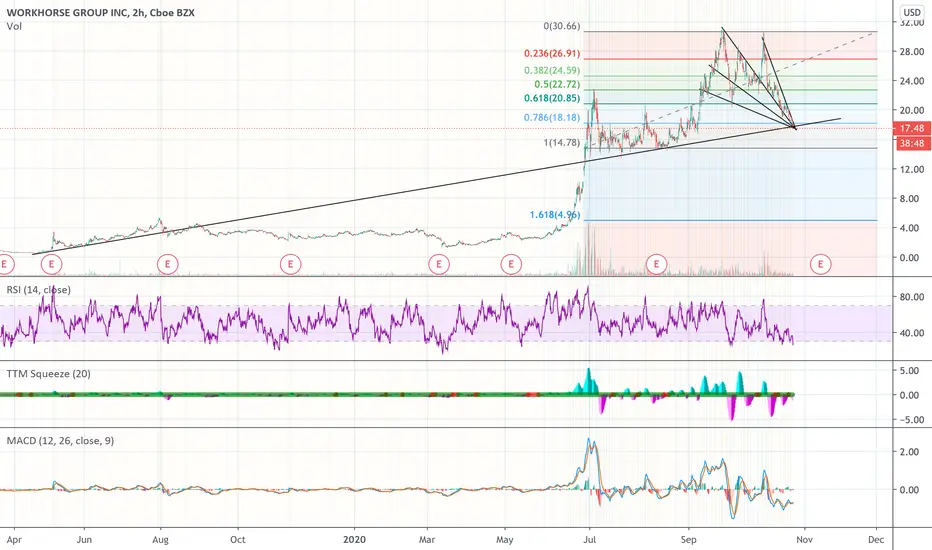Screen dimensions: 932x550
Task: Click the 0(30.66) Fibonacci label
Action: [562, 26]
